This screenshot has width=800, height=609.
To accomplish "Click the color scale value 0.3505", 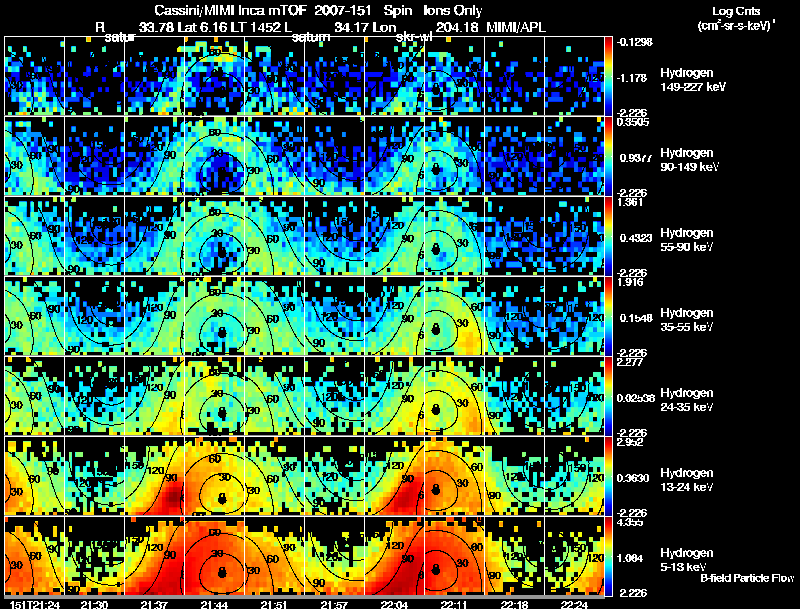I will (633, 122).
